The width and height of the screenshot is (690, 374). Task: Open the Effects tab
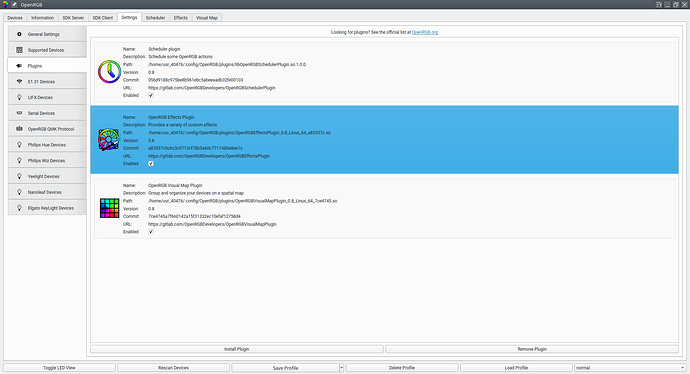180,18
